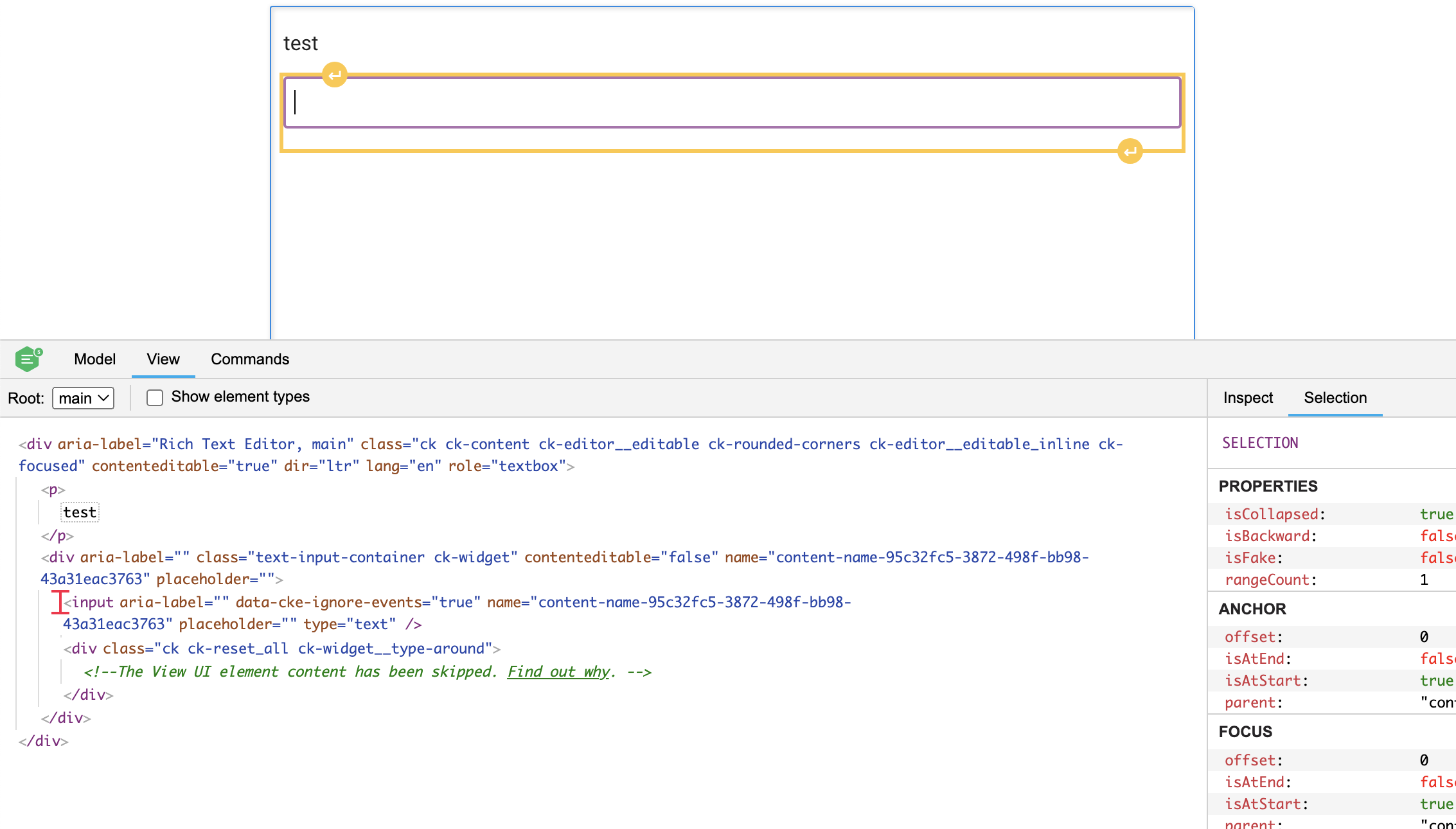Screen dimensions: 1456x829
Task: Click the CKEditor inspector logo icon
Action: click(x=28, y=359)
